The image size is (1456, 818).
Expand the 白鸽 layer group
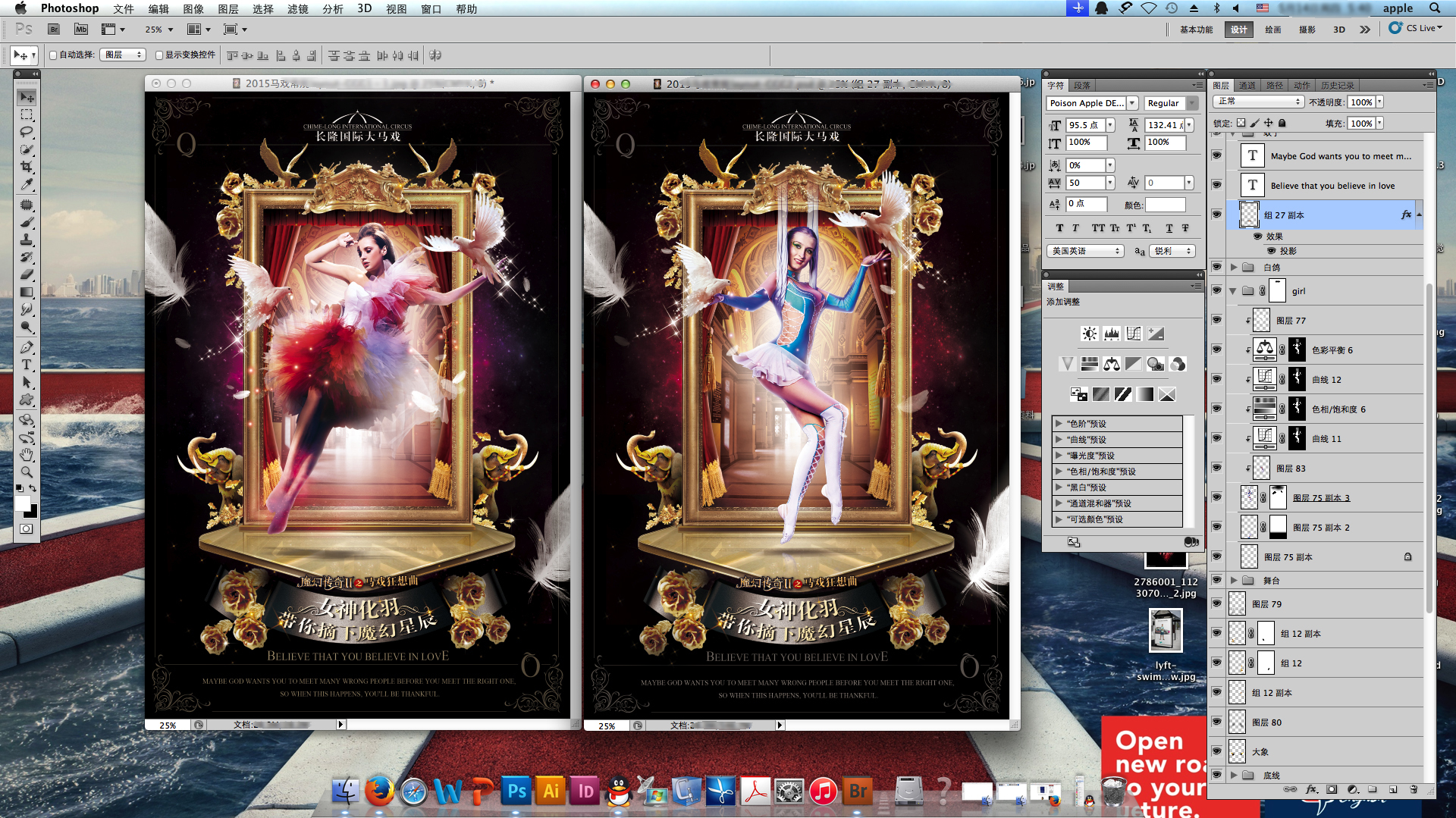coord(1234,267)
